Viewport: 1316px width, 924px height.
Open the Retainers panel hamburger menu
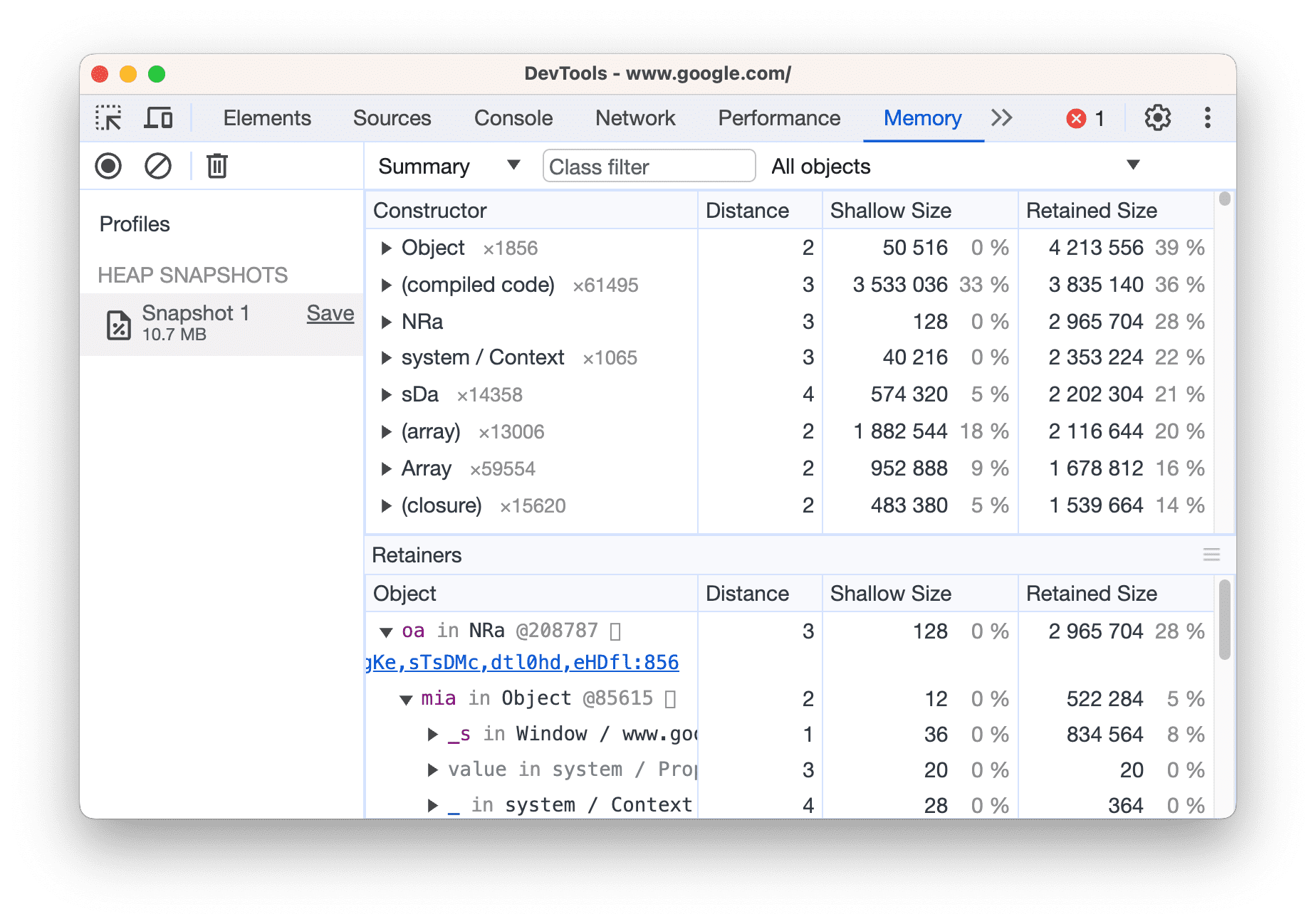coord(1211,555)
